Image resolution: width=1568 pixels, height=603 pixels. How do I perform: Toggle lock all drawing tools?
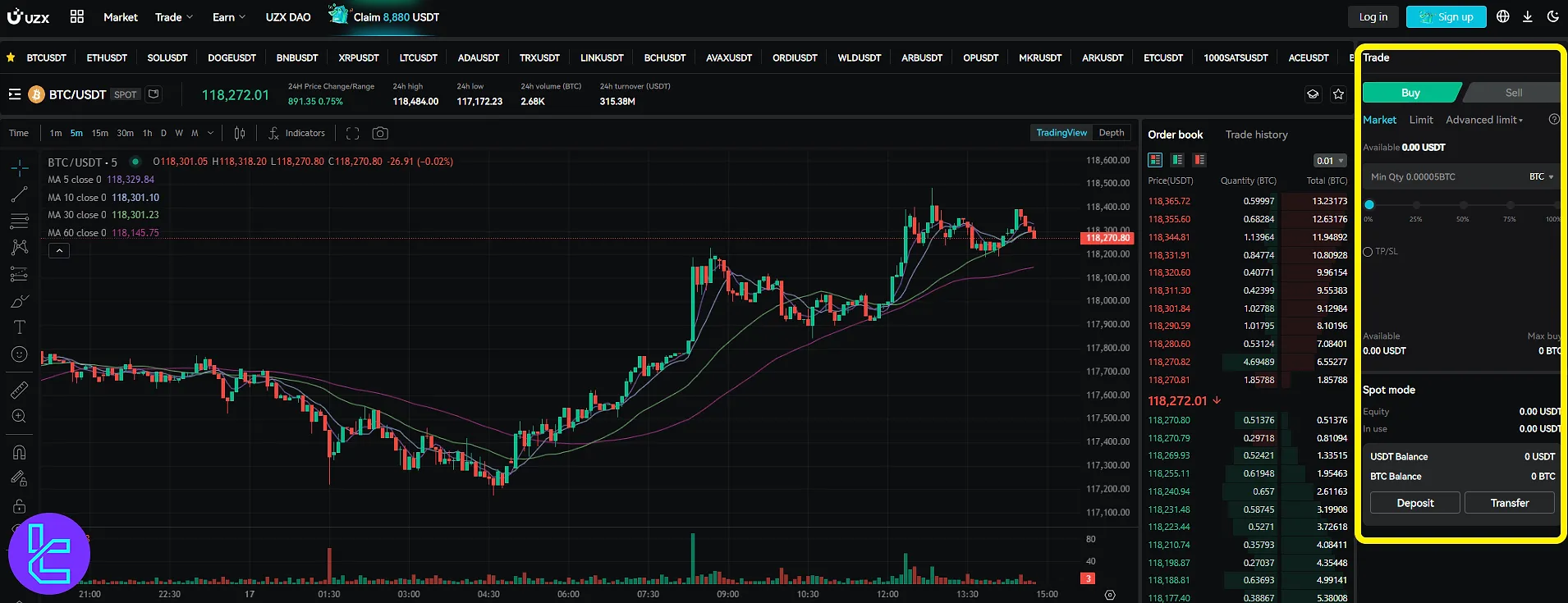[20, 505]
